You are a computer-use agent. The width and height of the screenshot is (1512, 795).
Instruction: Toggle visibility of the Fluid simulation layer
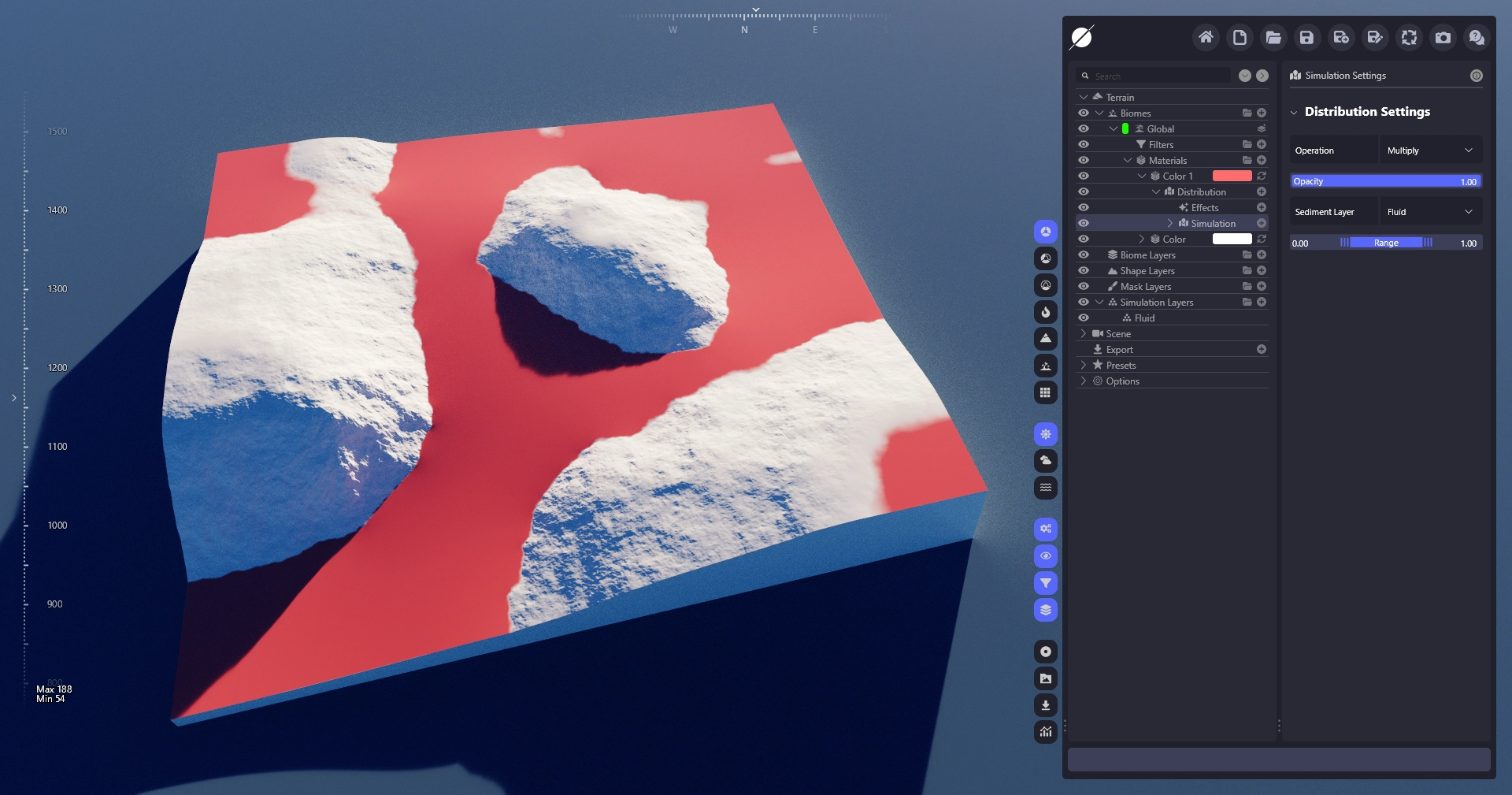click(1084, 318)
